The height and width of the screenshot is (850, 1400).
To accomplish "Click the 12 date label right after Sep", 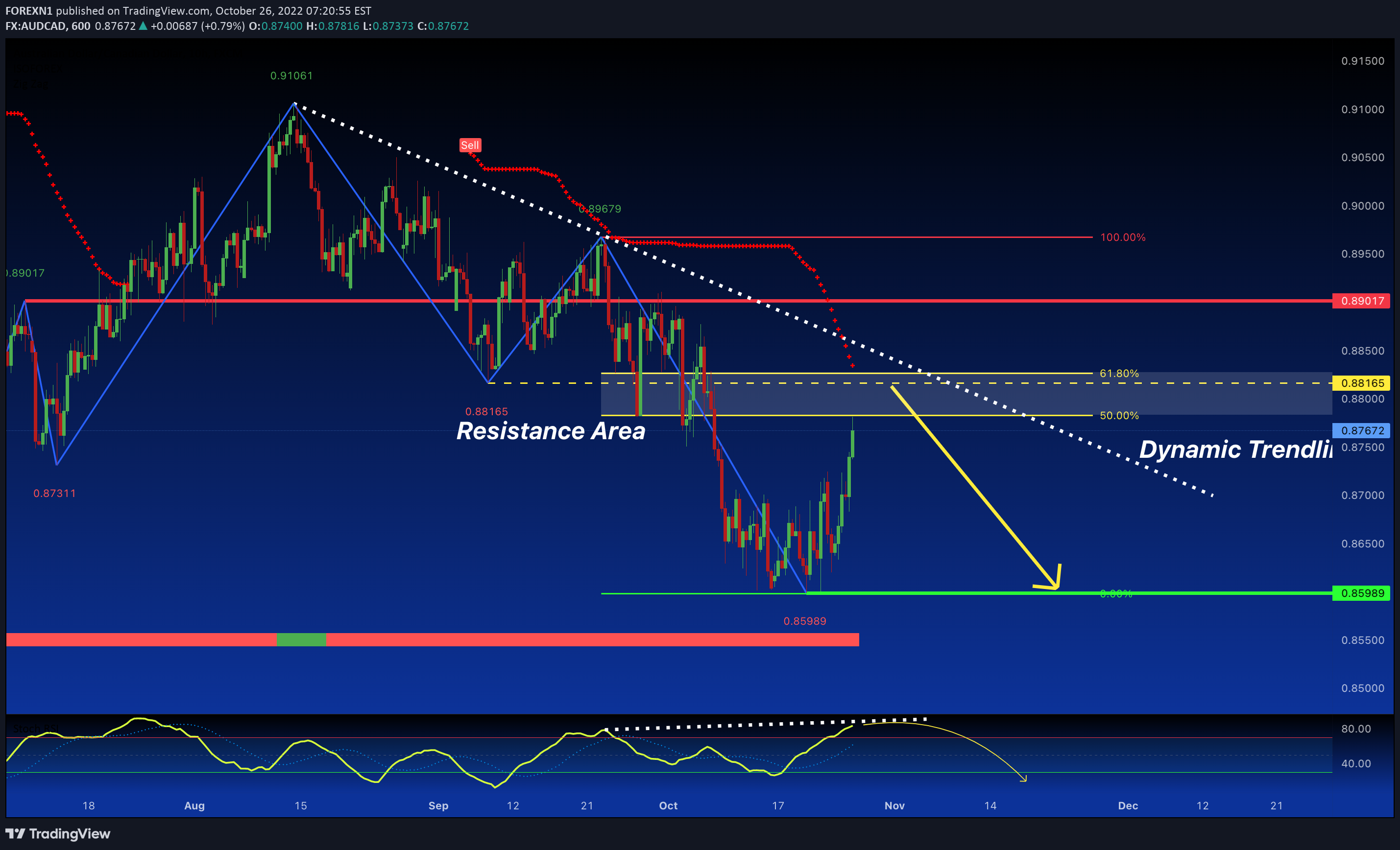I will click(513, 806).
